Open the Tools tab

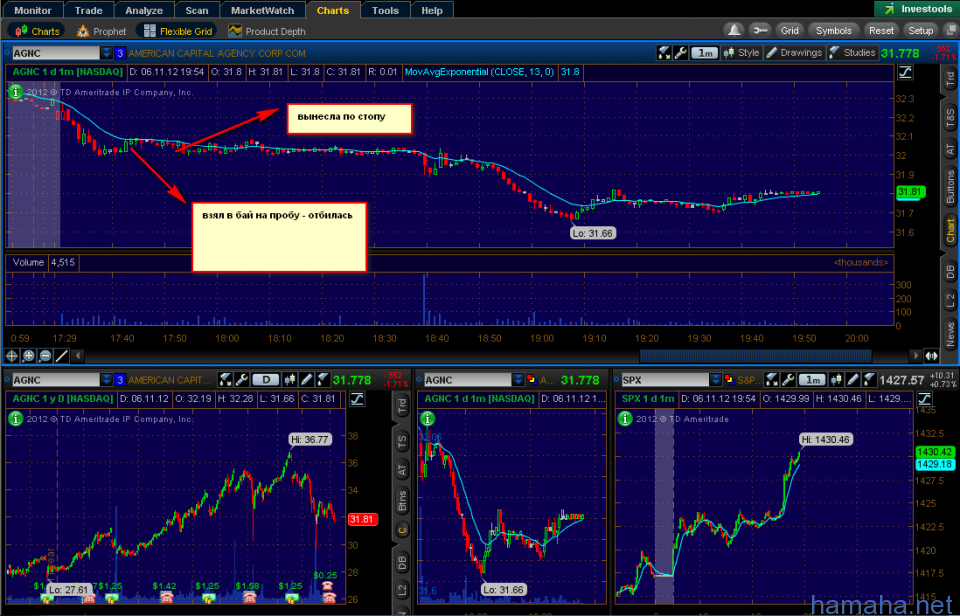tap(385, 10)
